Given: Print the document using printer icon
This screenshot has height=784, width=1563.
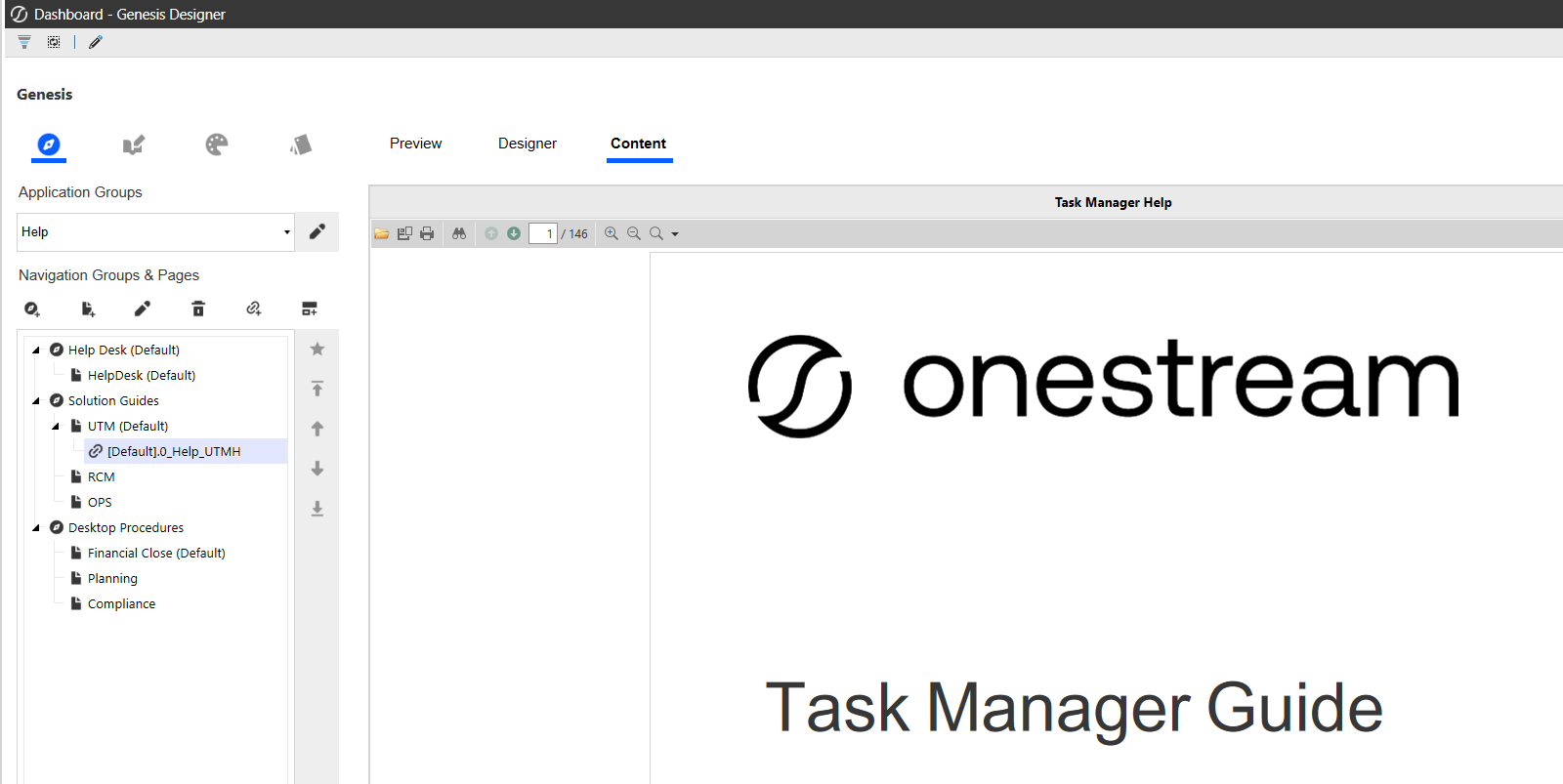Looking at the screenshot, I should click(427, 233).
